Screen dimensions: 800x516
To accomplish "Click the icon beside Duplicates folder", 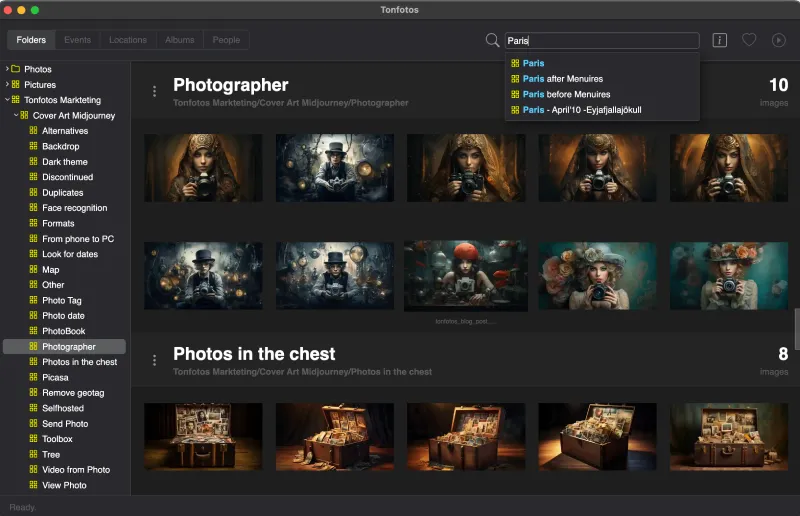I will [x=33, y=192].
